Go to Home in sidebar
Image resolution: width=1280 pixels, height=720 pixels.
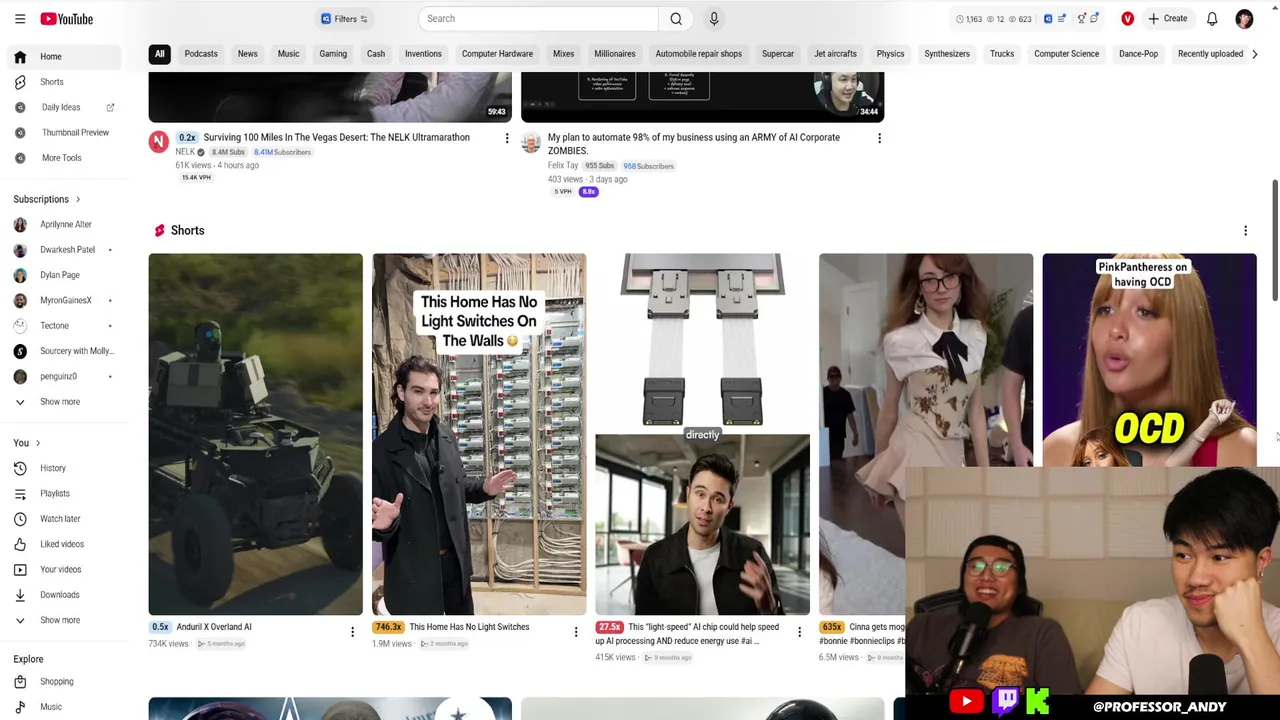click(x=64, y=57)
